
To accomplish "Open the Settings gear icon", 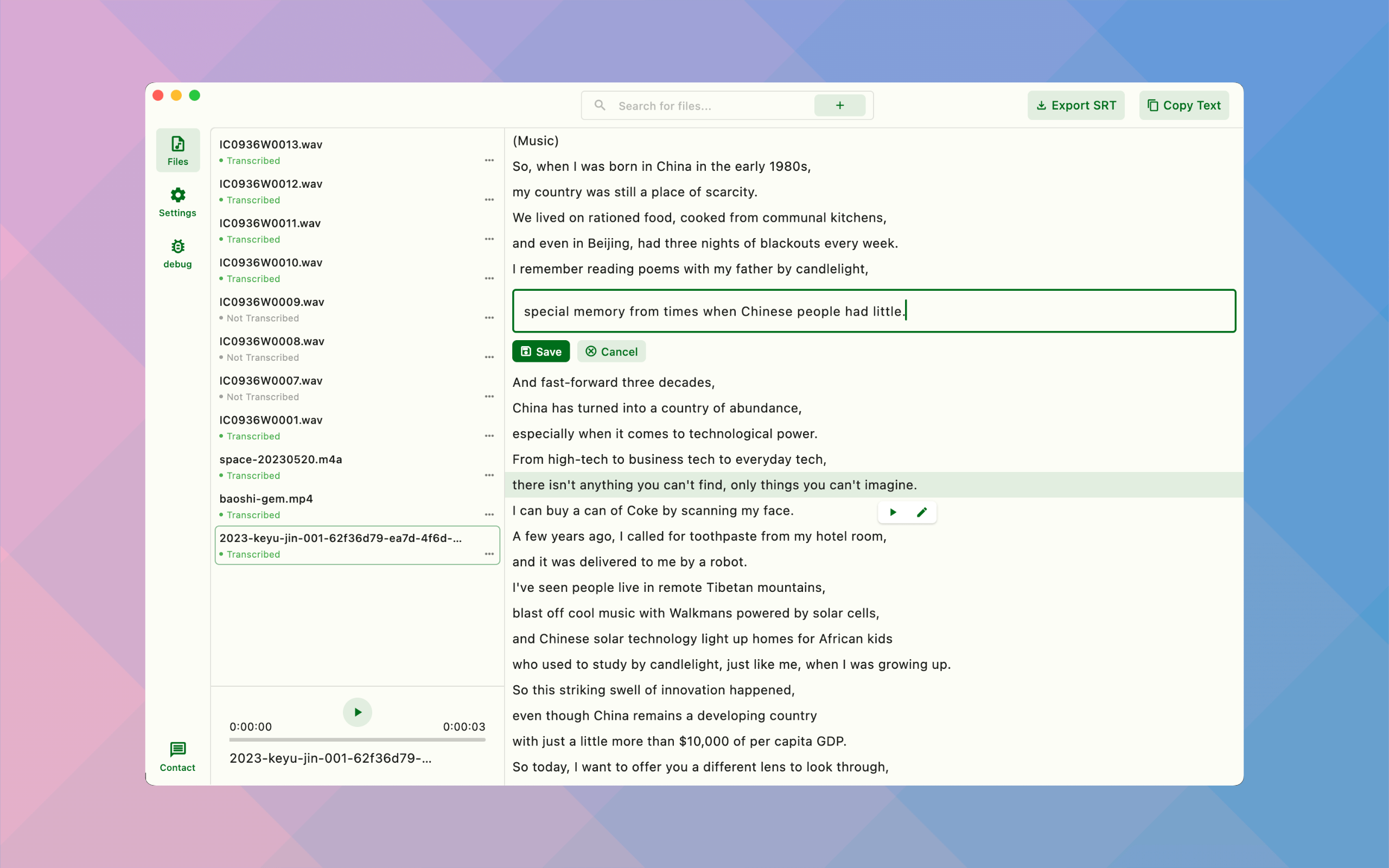I will point(177,195).
